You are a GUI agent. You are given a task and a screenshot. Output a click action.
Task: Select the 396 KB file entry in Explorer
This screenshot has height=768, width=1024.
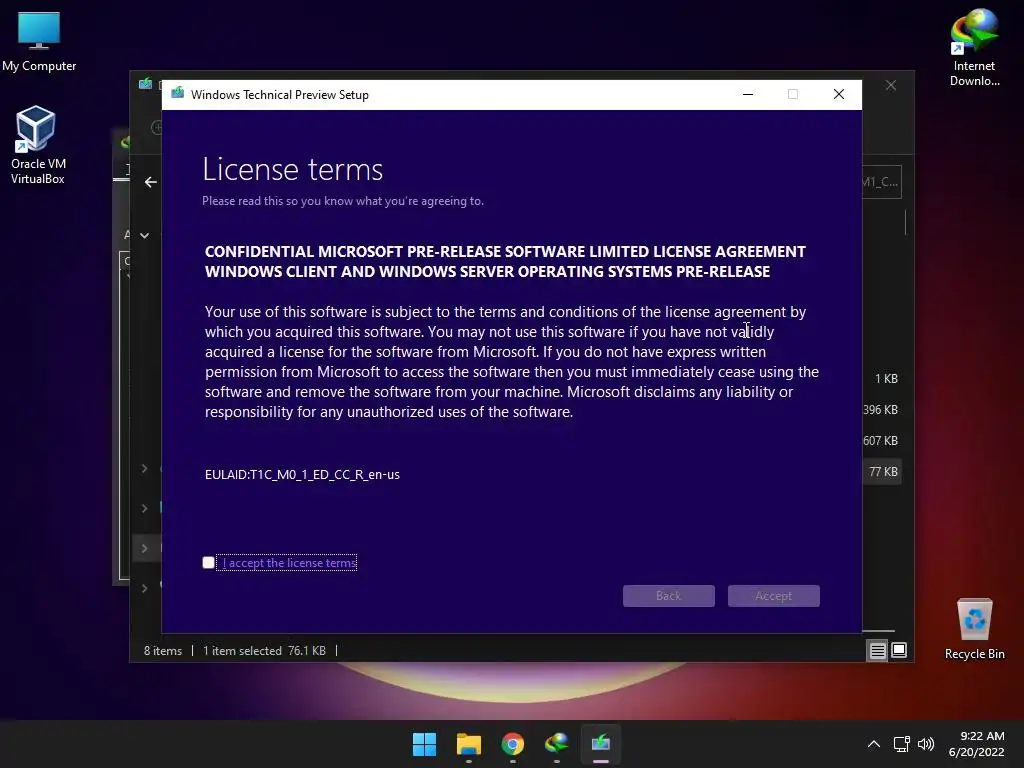point(880,409)
